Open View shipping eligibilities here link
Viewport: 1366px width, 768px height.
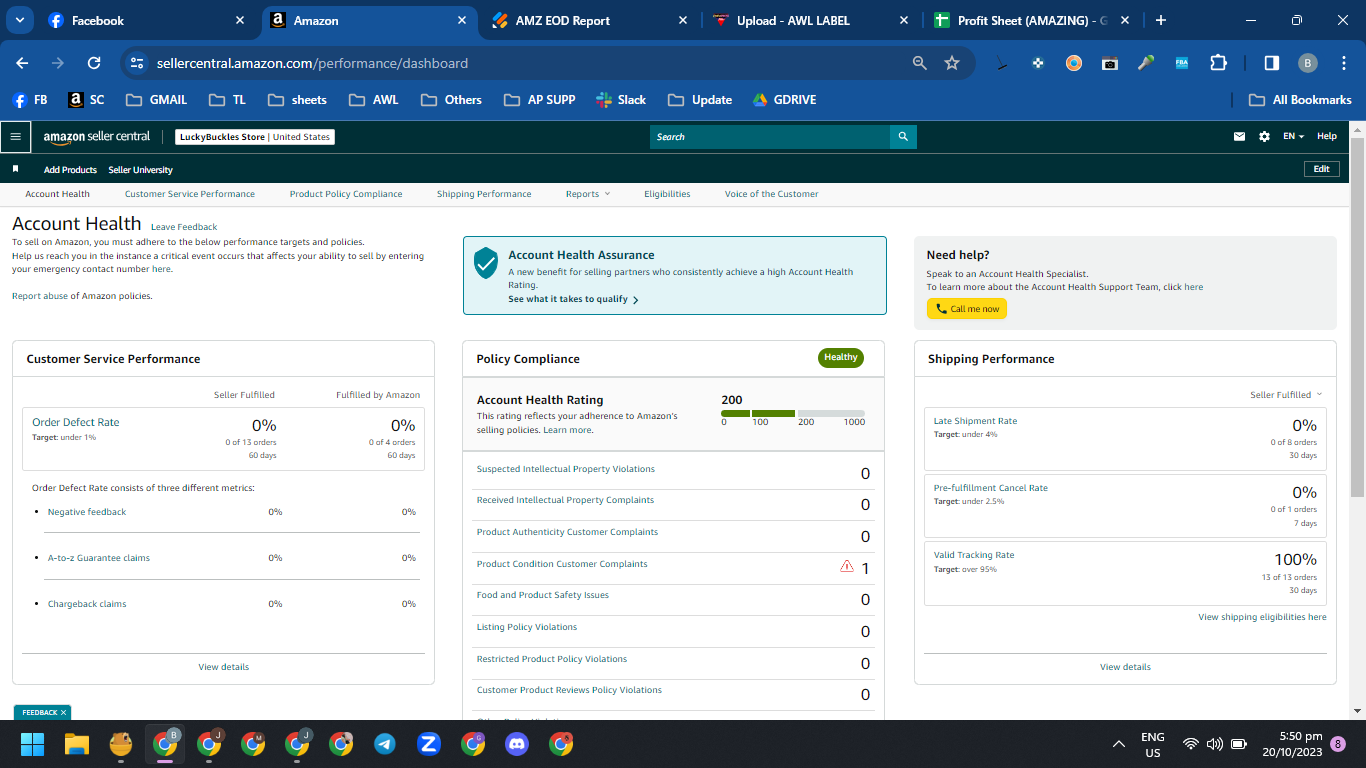point(1262,617)
